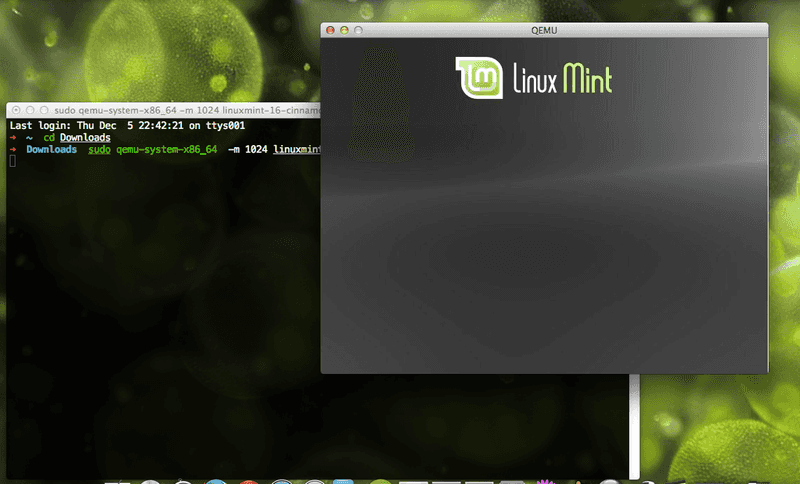Click the '-m 1024' argument in Terminal

coord(247,149)
